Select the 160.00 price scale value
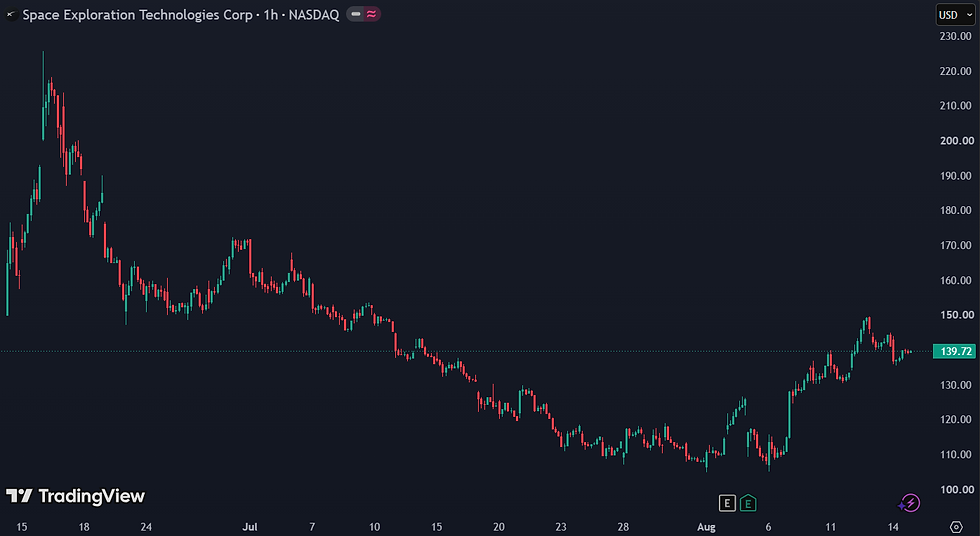The height and width of the screenshot is (536, 980). click(x=956, y=280)
